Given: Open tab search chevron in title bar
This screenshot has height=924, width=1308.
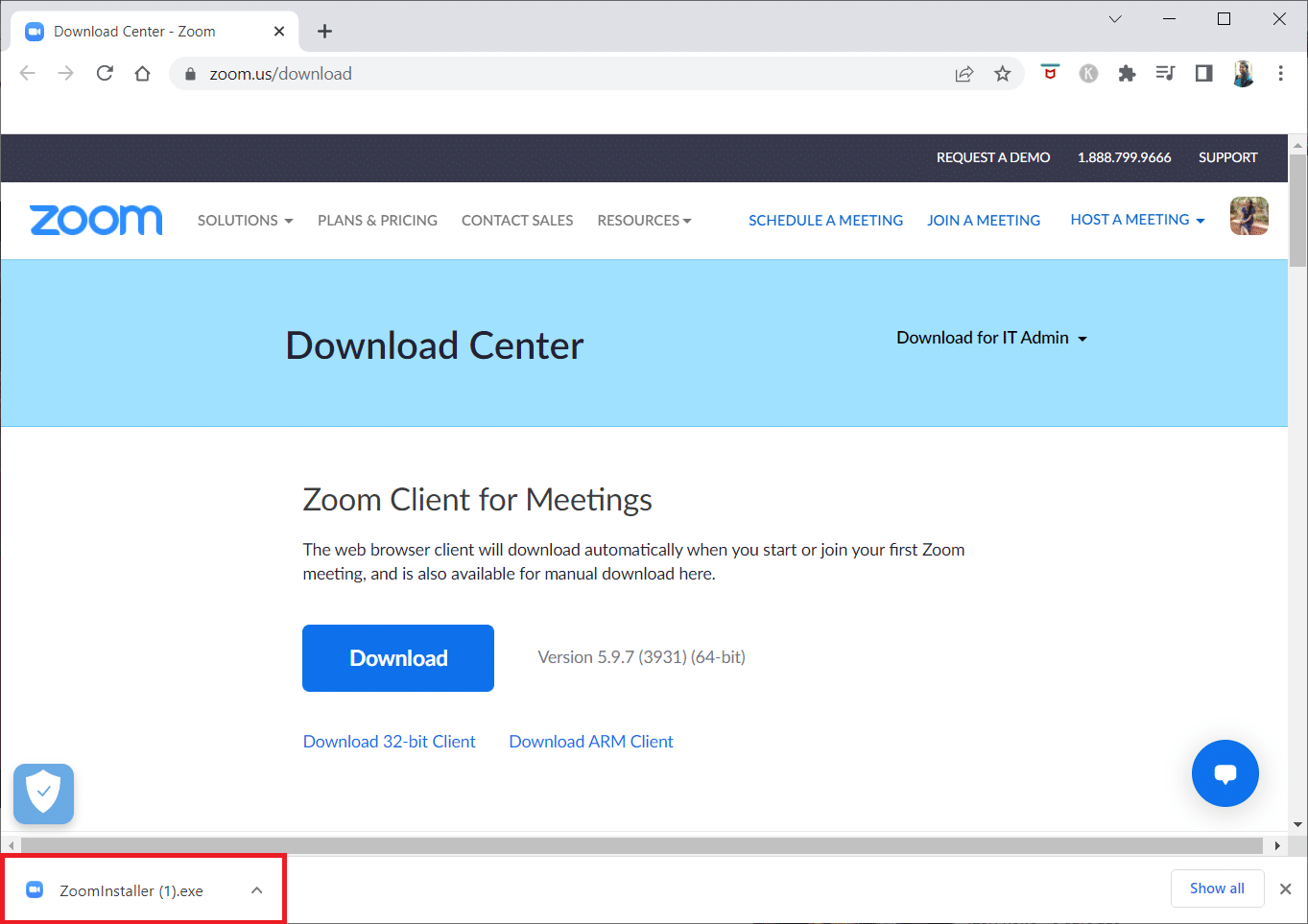Looking at the screenshot, I should (1115, 19).
